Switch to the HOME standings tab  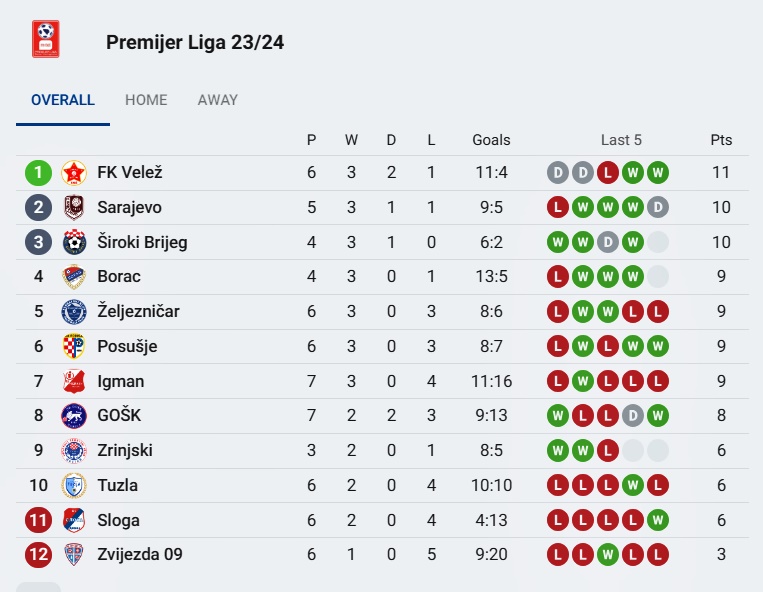[x=146, y=100]
